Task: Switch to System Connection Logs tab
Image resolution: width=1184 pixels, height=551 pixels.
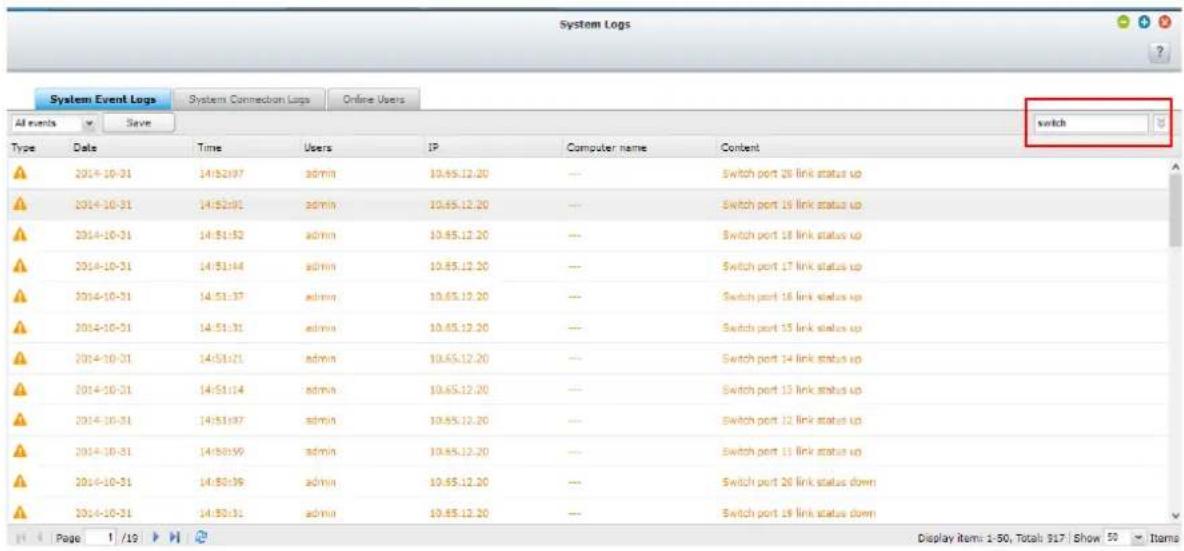Action: [248, 99]
